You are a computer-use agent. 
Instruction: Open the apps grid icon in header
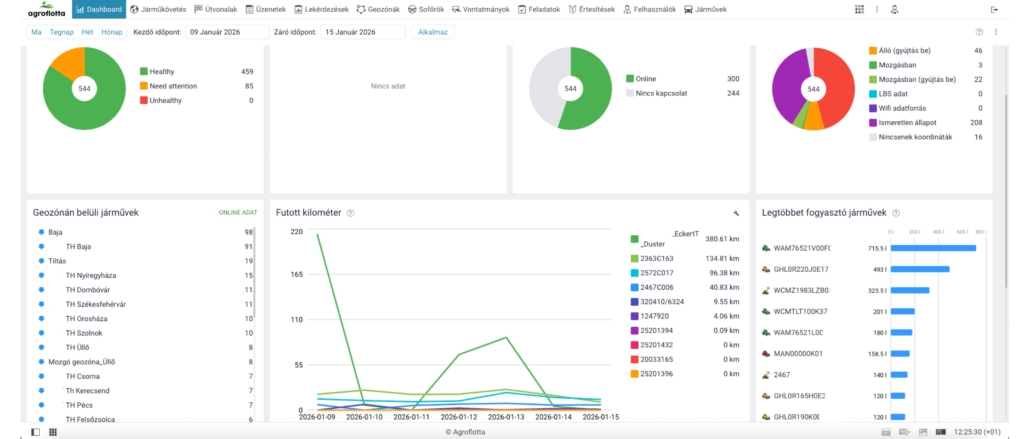(859, 9)
